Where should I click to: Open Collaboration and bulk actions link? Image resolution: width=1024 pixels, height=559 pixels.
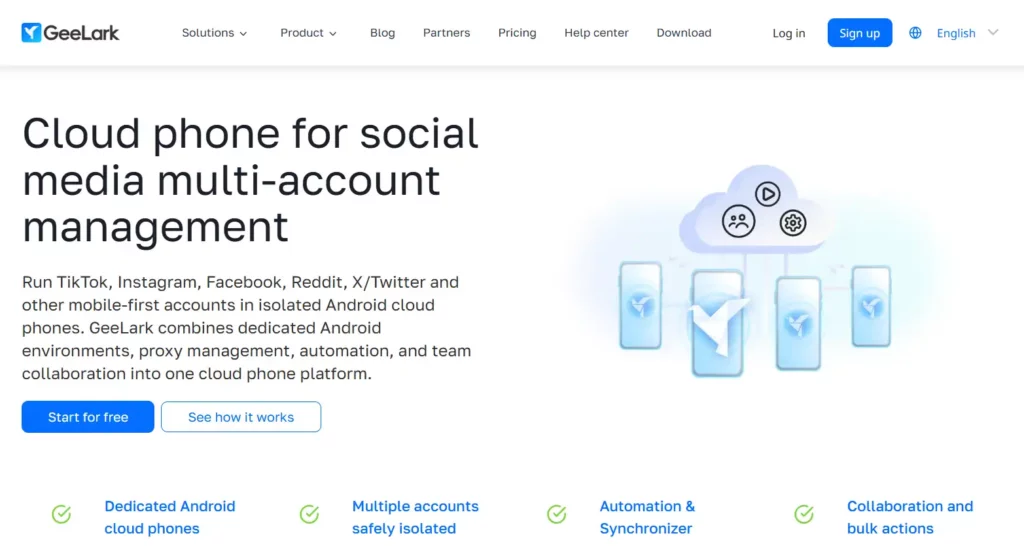click(x=910, y=517)
